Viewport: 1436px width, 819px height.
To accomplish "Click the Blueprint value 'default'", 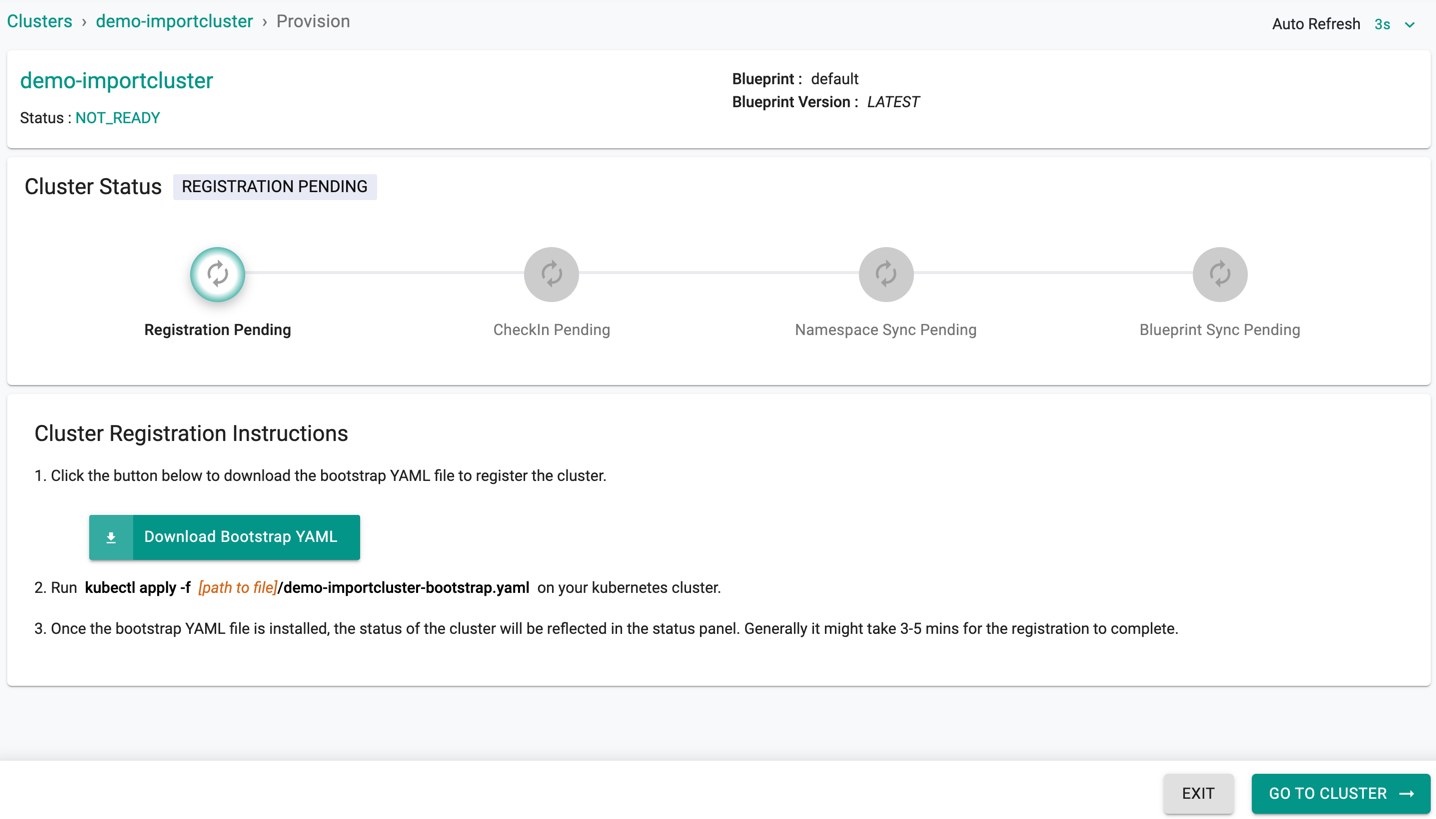I will (x=835, y=79).
